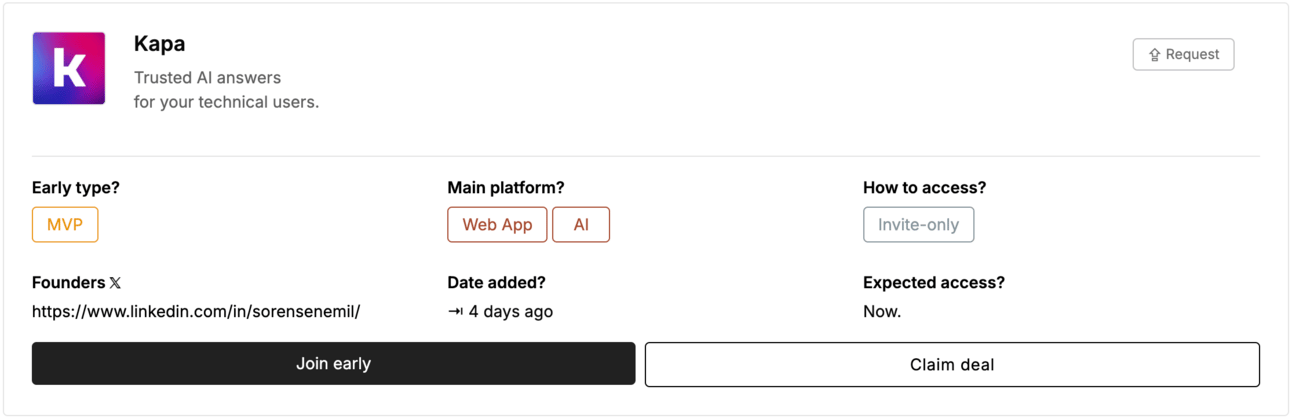Viewport: 1292px width, 419px height.
Task: Click the Join early button
Action: pos(333,364)
